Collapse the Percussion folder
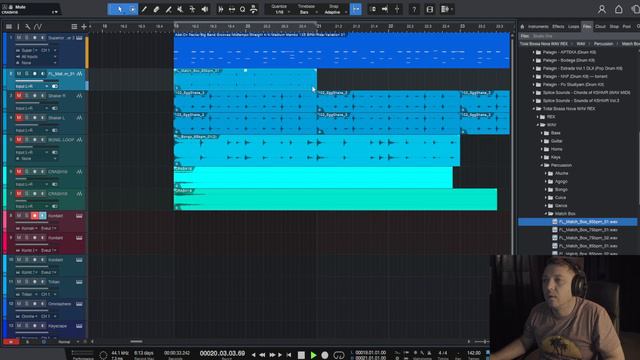Image resolution: width=640 pixels, height=360 pixels. pos(541,165)
